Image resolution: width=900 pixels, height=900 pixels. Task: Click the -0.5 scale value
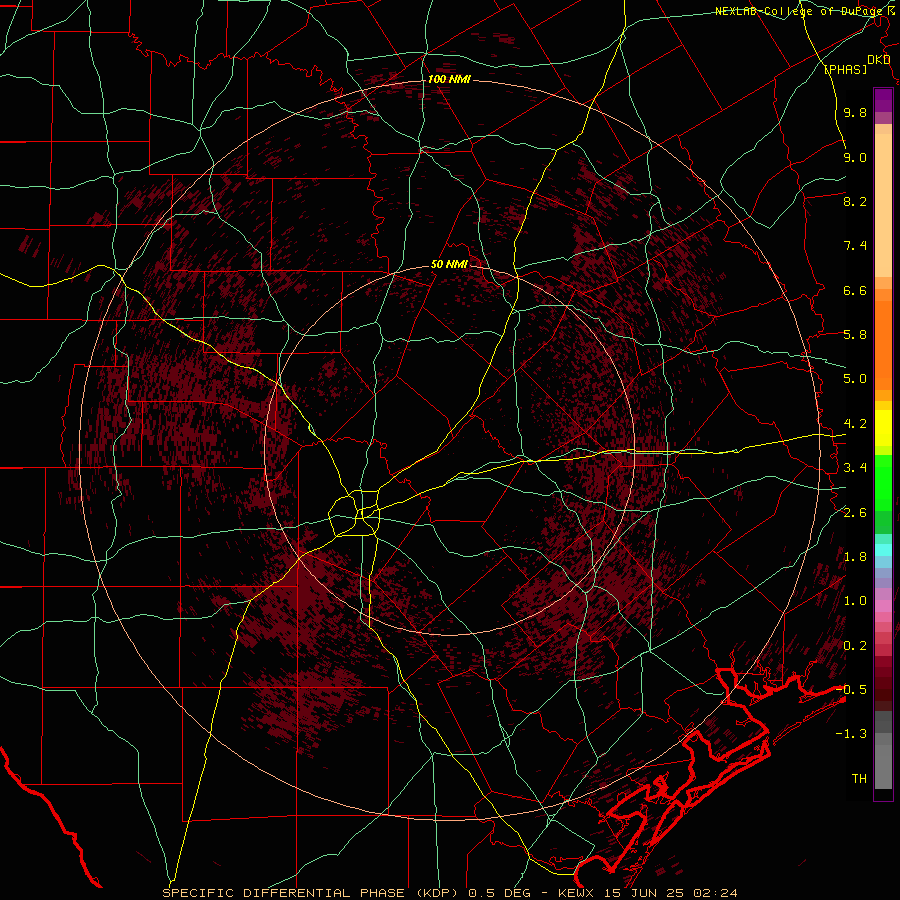852,689
